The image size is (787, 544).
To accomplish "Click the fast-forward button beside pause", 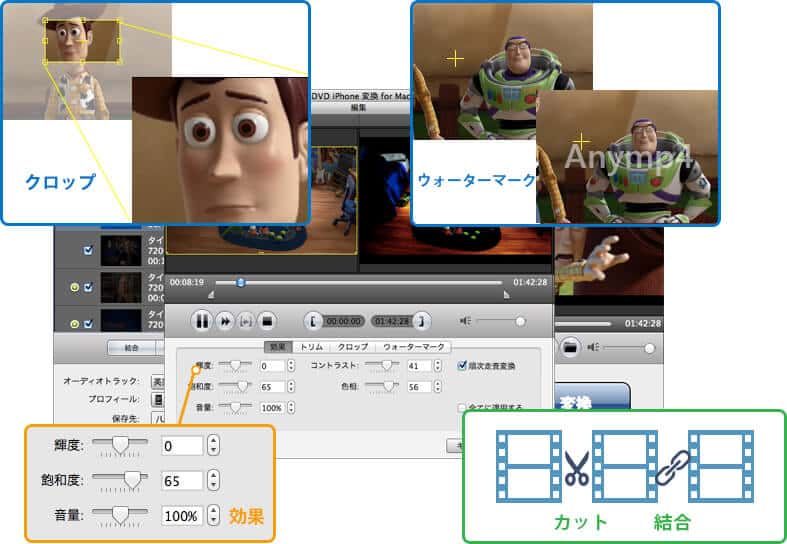I will [x=225, y=321].
